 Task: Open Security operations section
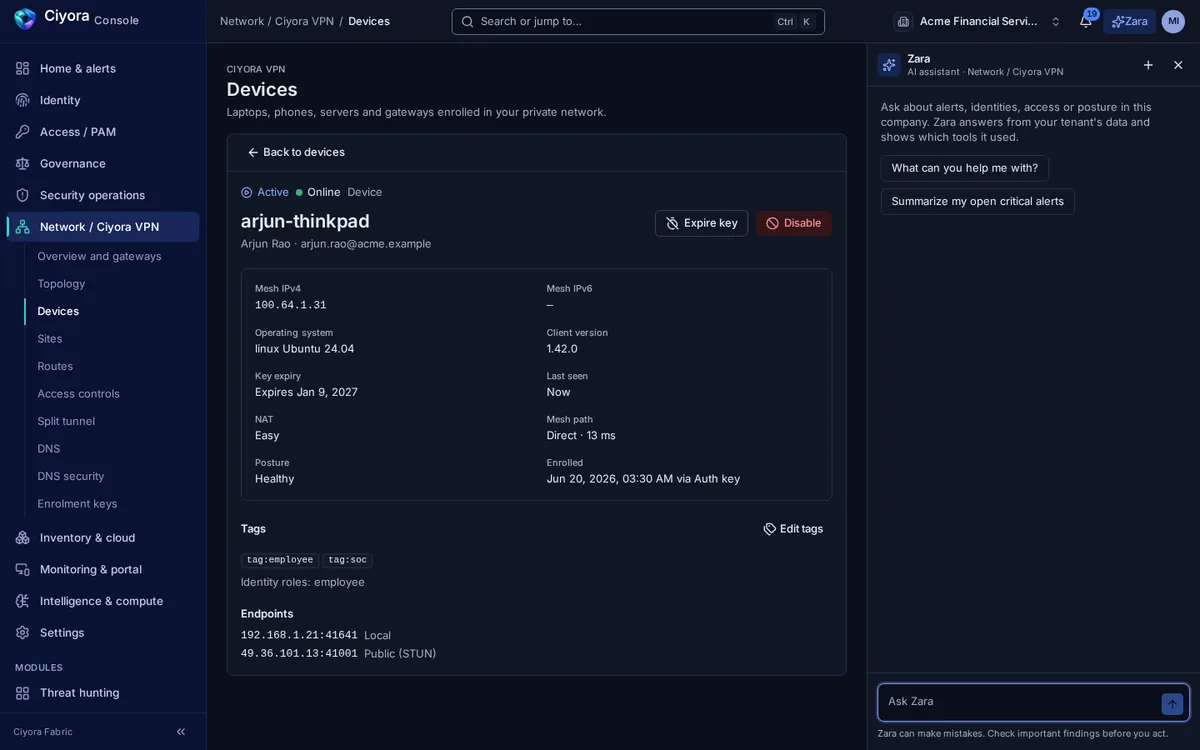pyautogui.click(x=103, y=195)
